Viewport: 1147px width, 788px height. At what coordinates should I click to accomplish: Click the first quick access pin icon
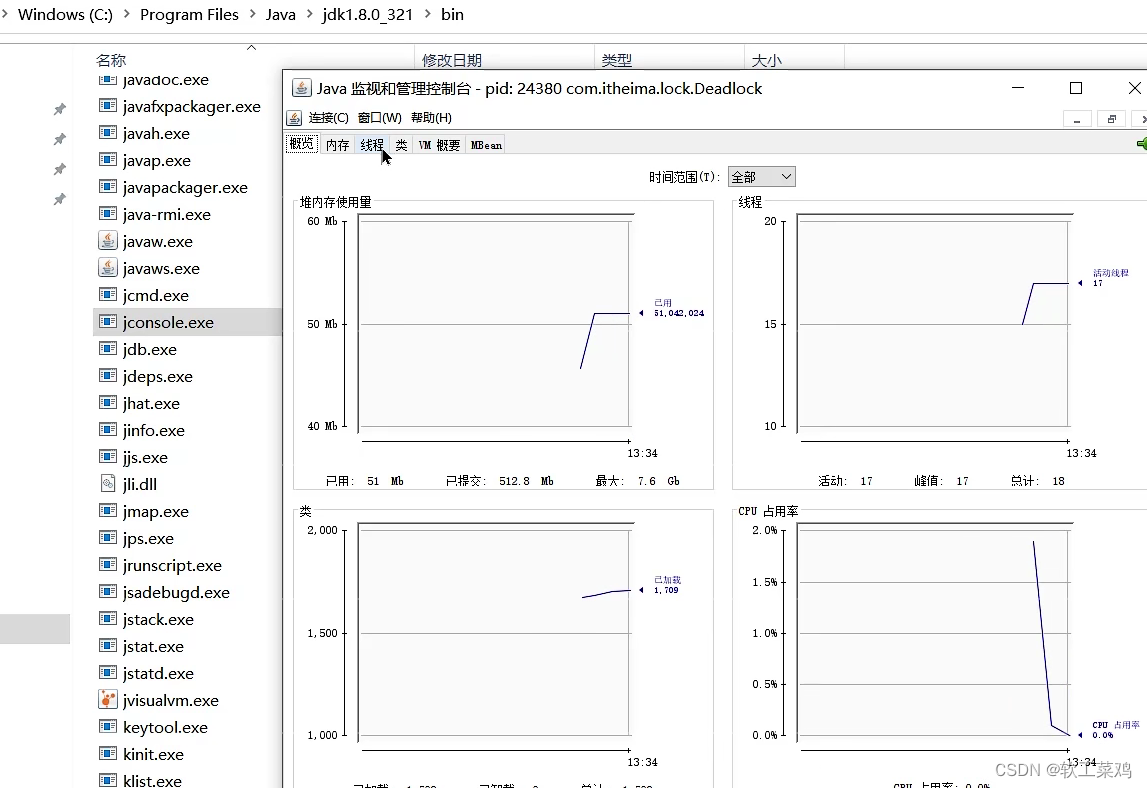pyautogui.click(x=60, y=109)
